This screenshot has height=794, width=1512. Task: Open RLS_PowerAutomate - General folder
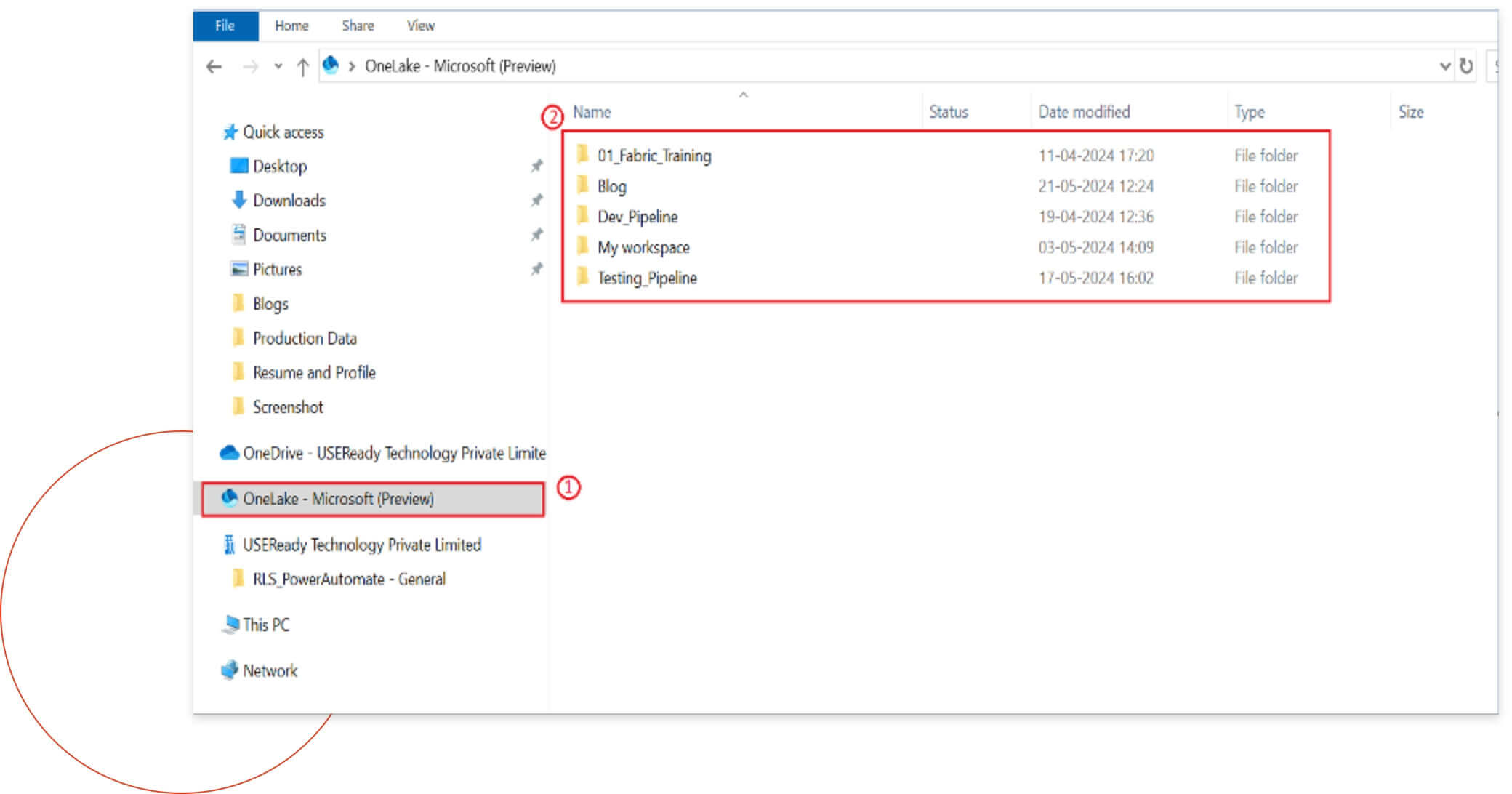(349, 580)
